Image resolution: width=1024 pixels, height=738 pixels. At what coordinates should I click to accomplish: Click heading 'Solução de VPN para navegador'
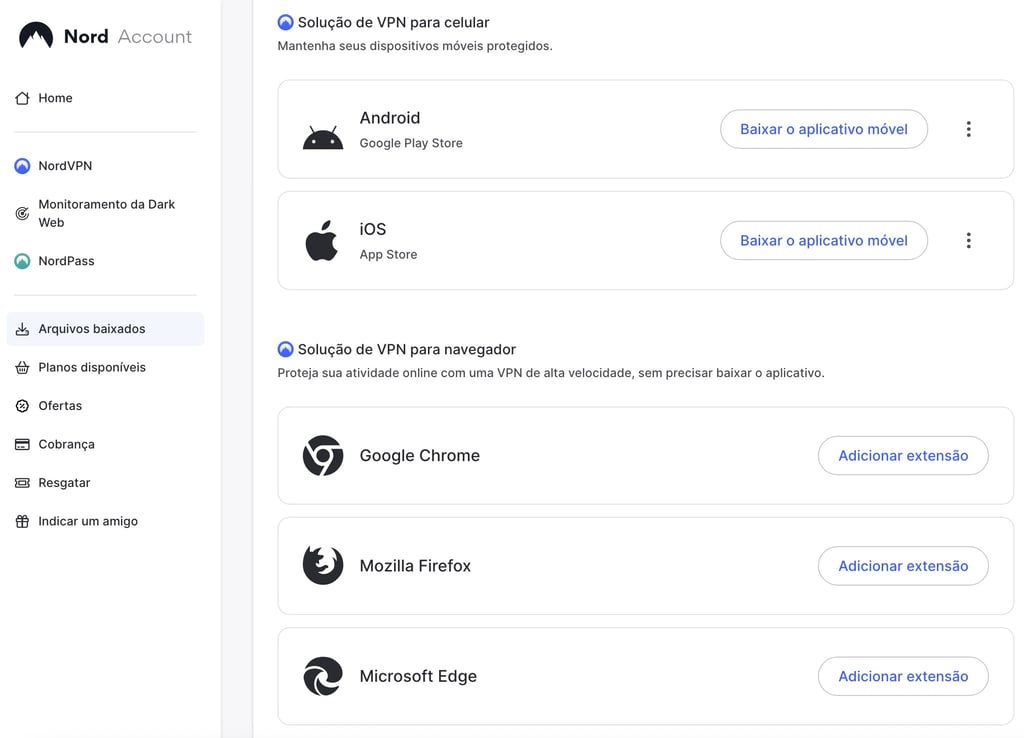pyautogui.click(x=407, y=349)
